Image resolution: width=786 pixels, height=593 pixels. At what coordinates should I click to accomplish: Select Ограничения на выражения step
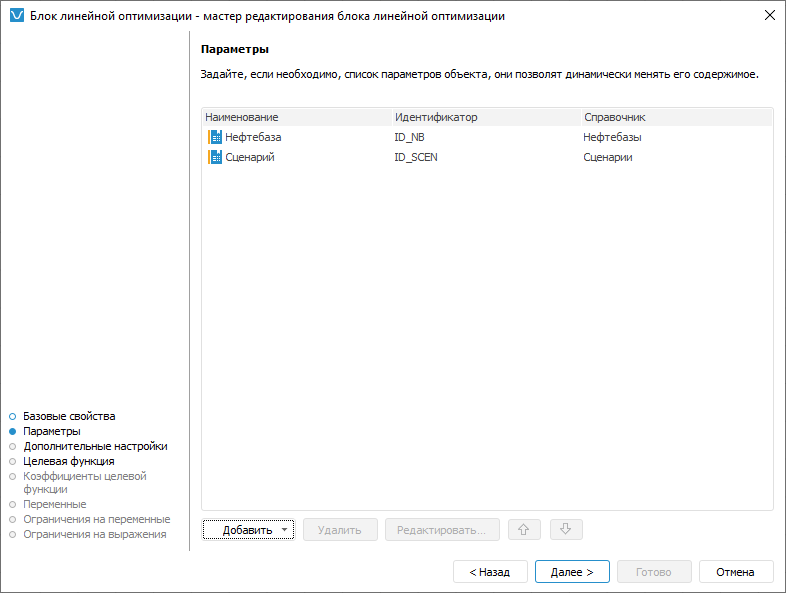(95, 534)
